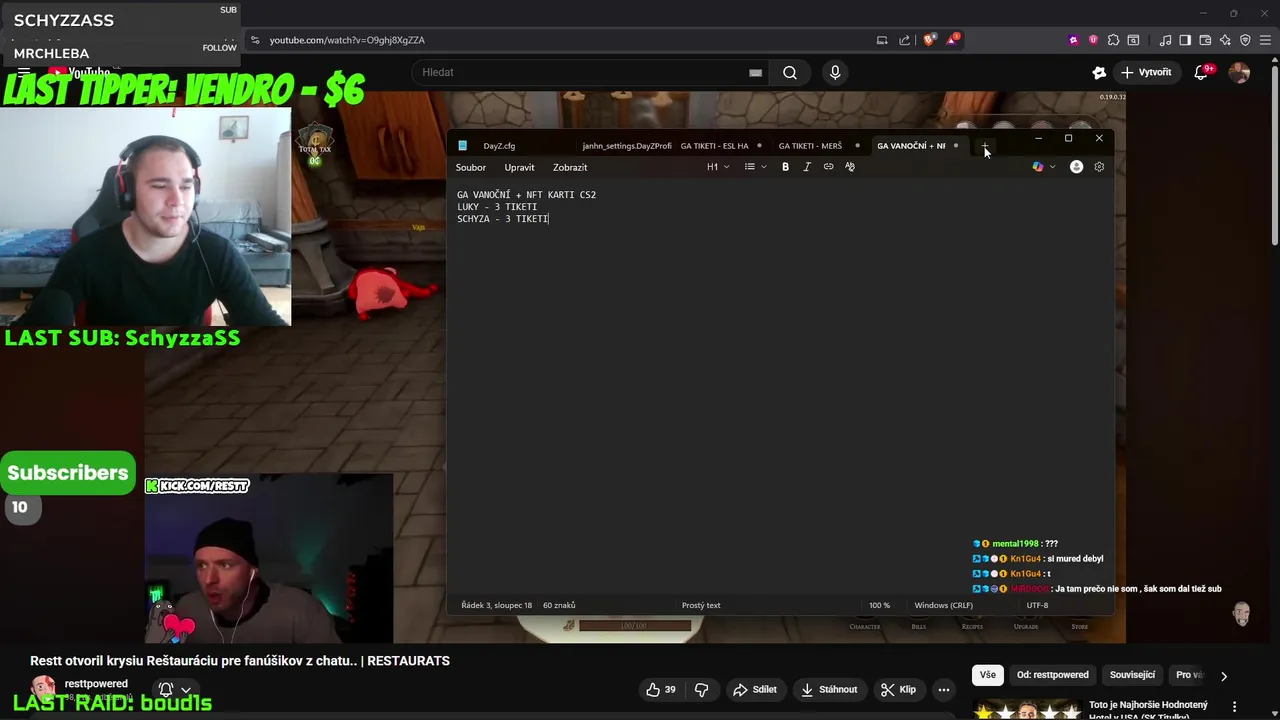
Task: Click Windows (CRLF) line ending status
Action: click(x=943, y=605)
